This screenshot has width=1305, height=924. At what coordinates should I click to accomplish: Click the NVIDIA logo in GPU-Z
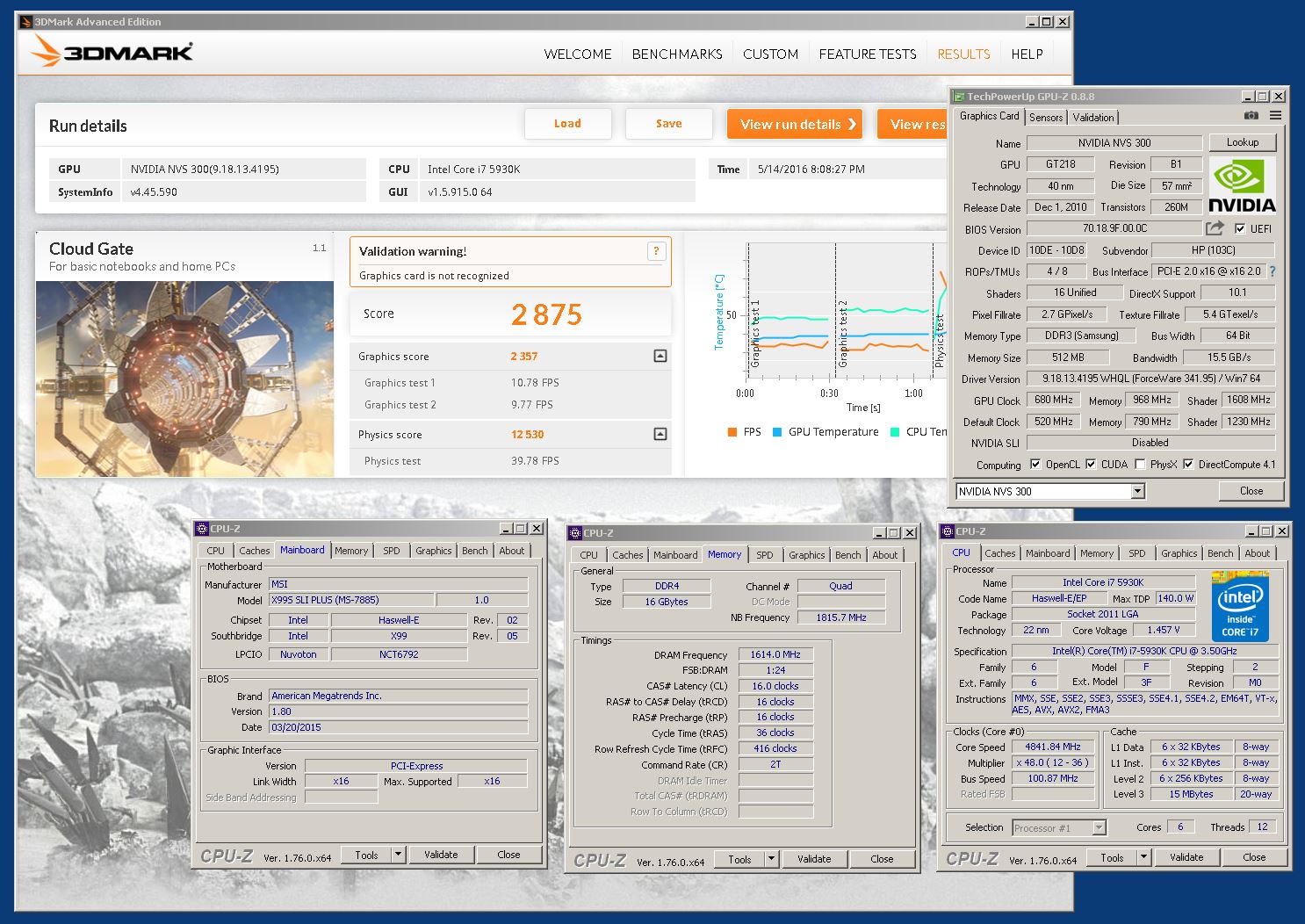click(1242, 185)
